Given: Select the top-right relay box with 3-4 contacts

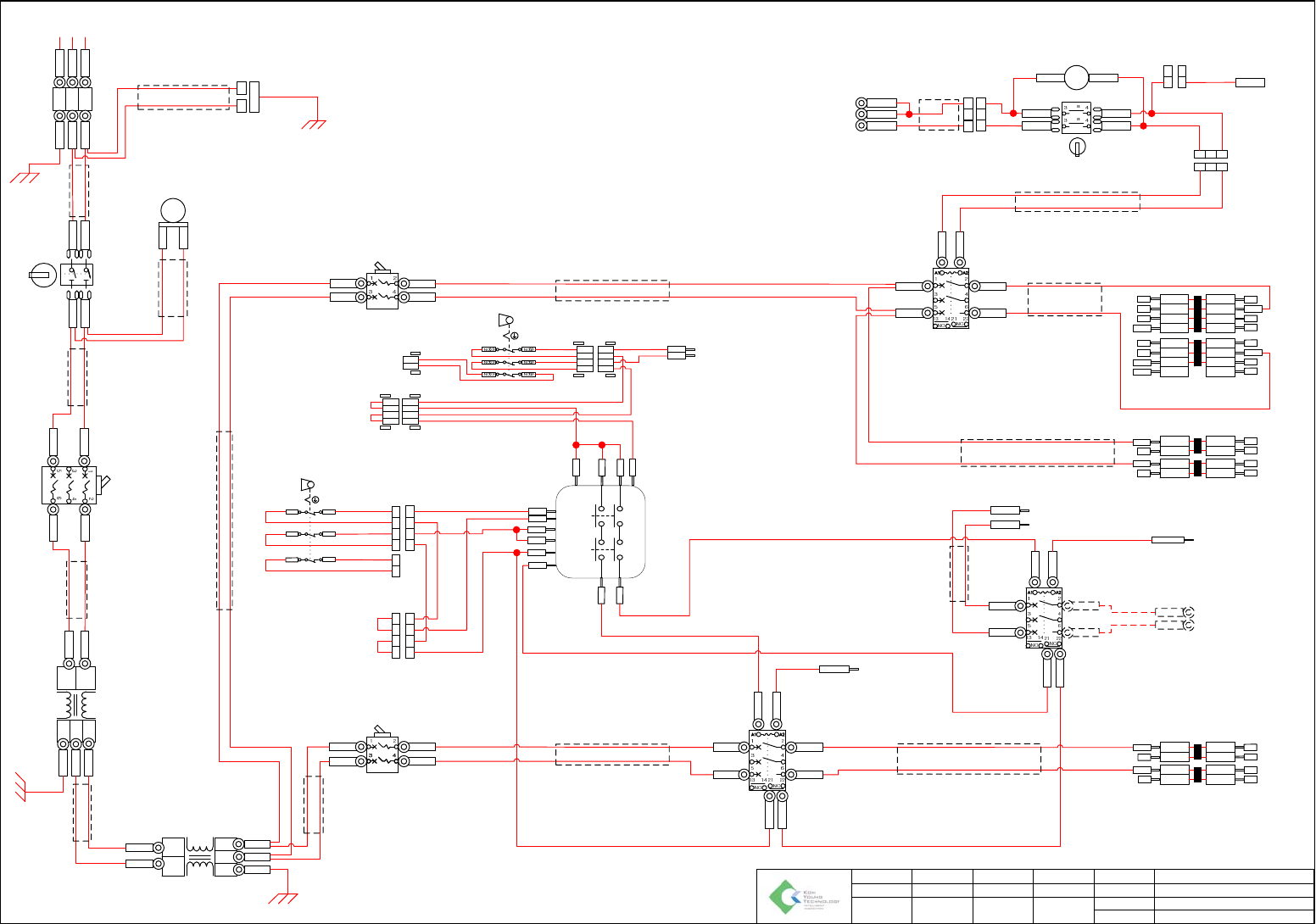Looking at the screenshot, I should coord(1077,119).
